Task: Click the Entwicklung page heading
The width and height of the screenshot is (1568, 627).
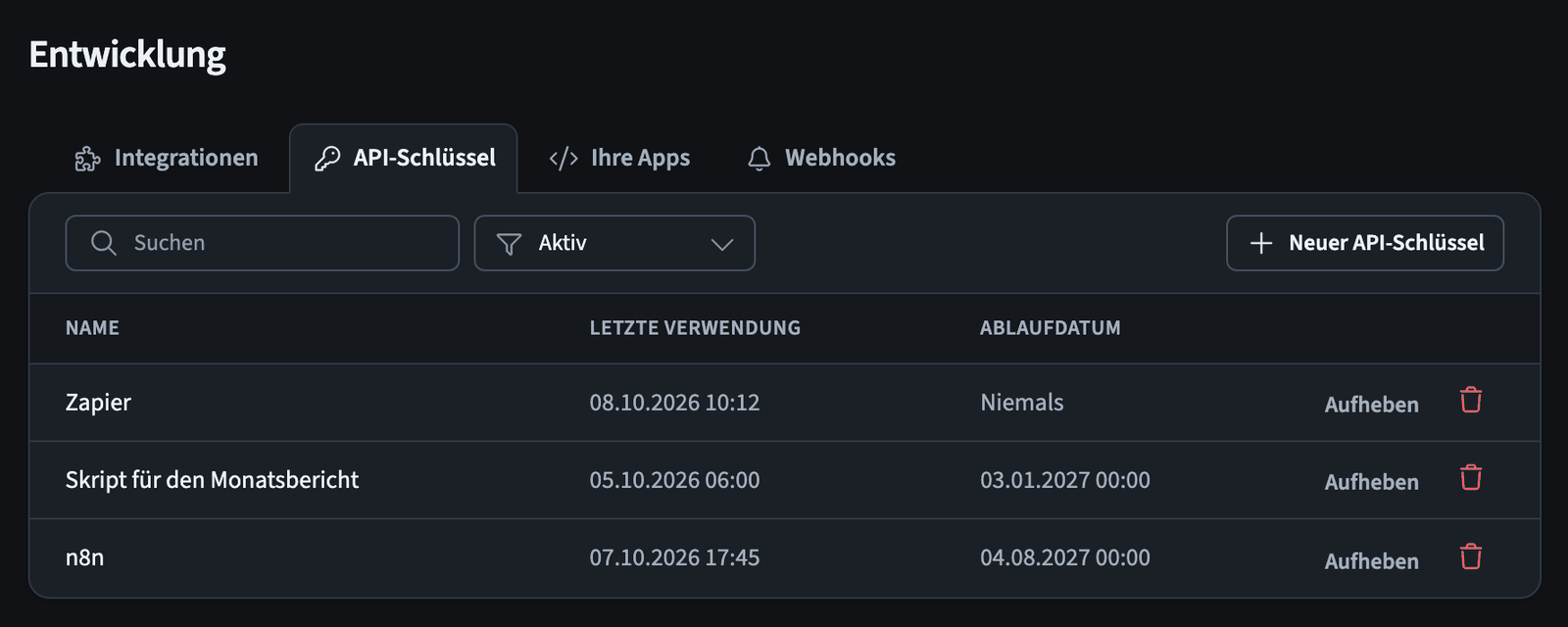Action: [127, 56]
